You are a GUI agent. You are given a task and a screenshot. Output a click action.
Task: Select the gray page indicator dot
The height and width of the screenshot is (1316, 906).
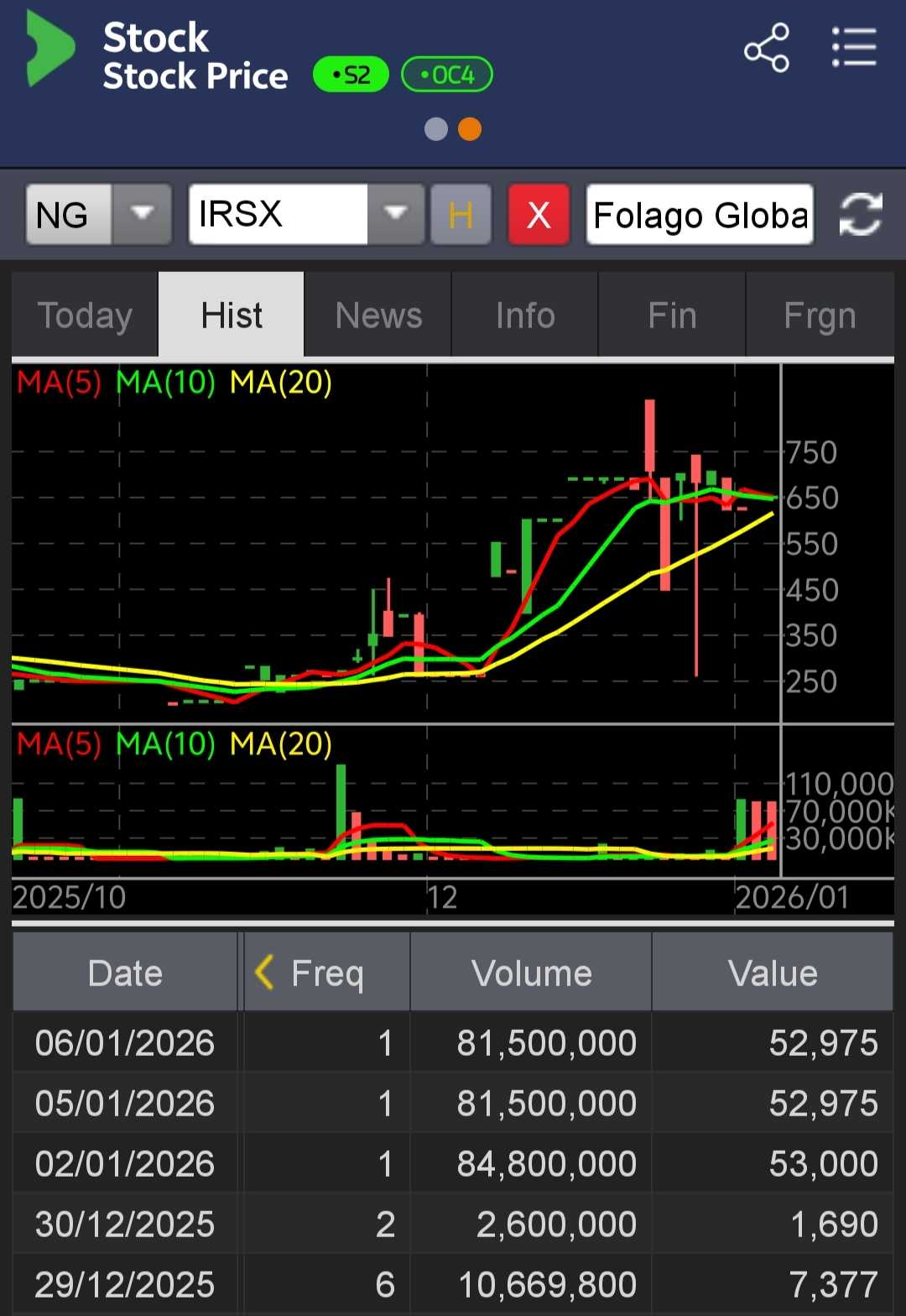(436, 129)
